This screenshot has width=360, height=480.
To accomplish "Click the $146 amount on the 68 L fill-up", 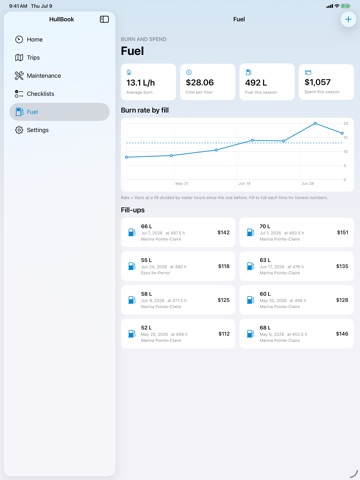I will tap(342, 334).
